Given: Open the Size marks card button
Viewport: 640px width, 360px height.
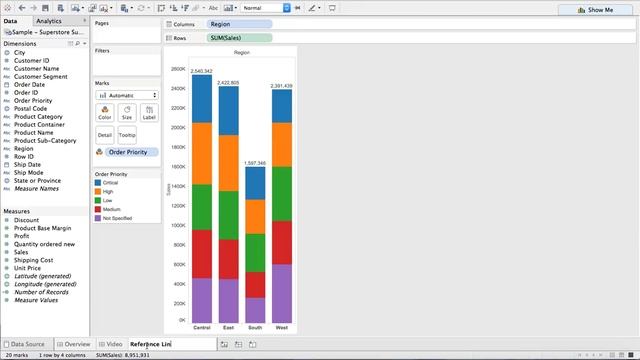Looking at the screenshot, I should pyautogui.click(x=127, y=113).
